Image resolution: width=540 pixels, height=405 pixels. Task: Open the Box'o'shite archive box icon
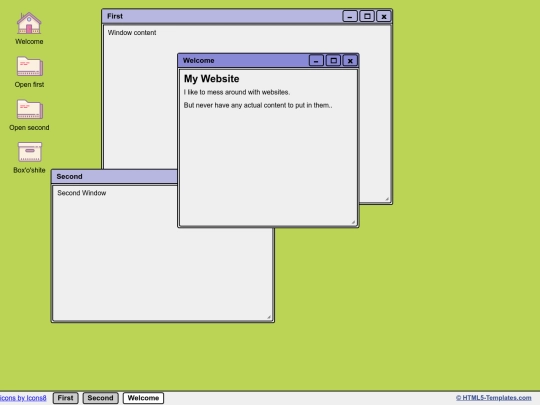coord(30,152)
